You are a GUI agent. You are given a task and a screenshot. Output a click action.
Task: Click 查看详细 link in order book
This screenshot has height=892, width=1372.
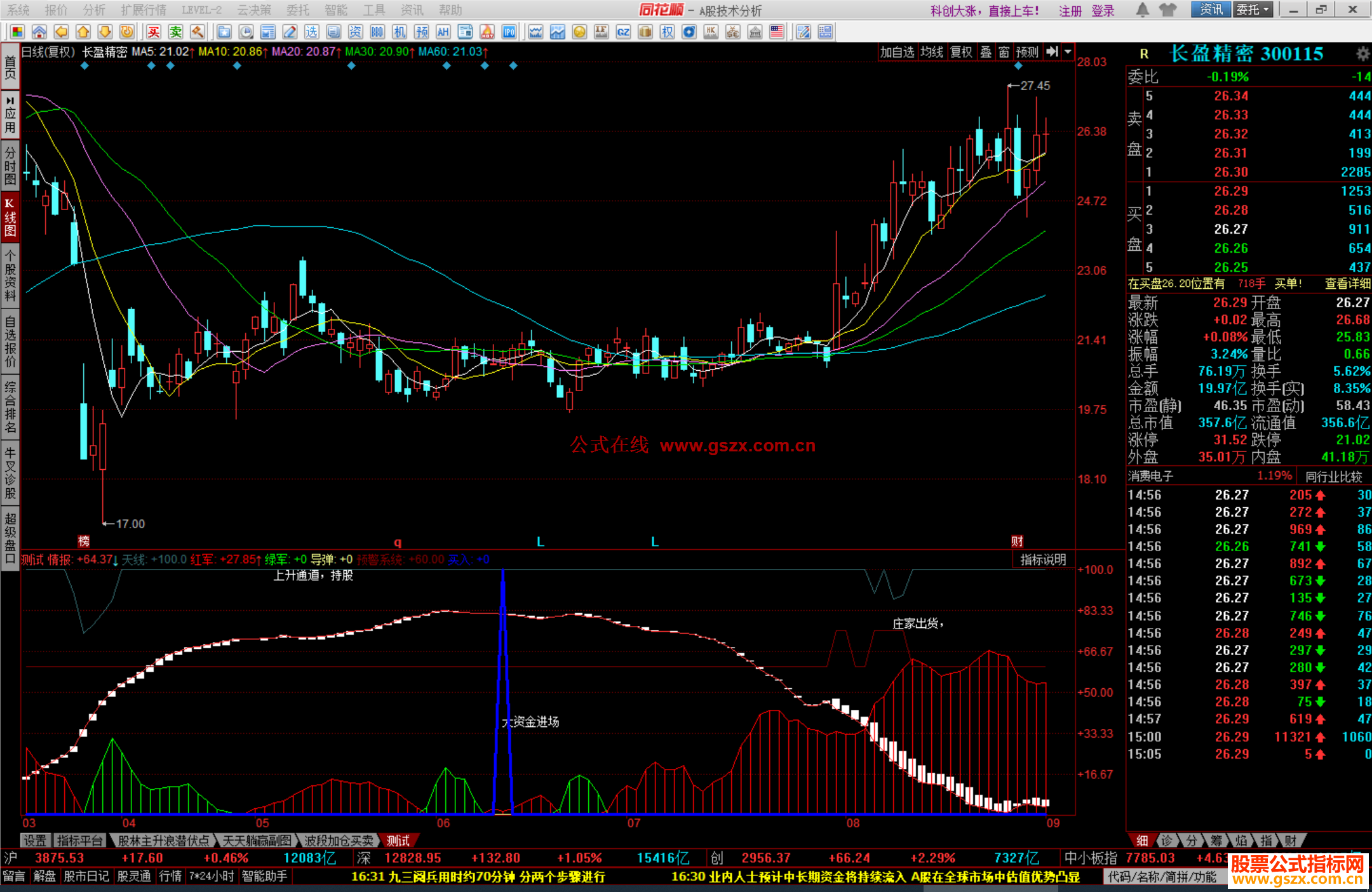click(x=1347, y=284)
